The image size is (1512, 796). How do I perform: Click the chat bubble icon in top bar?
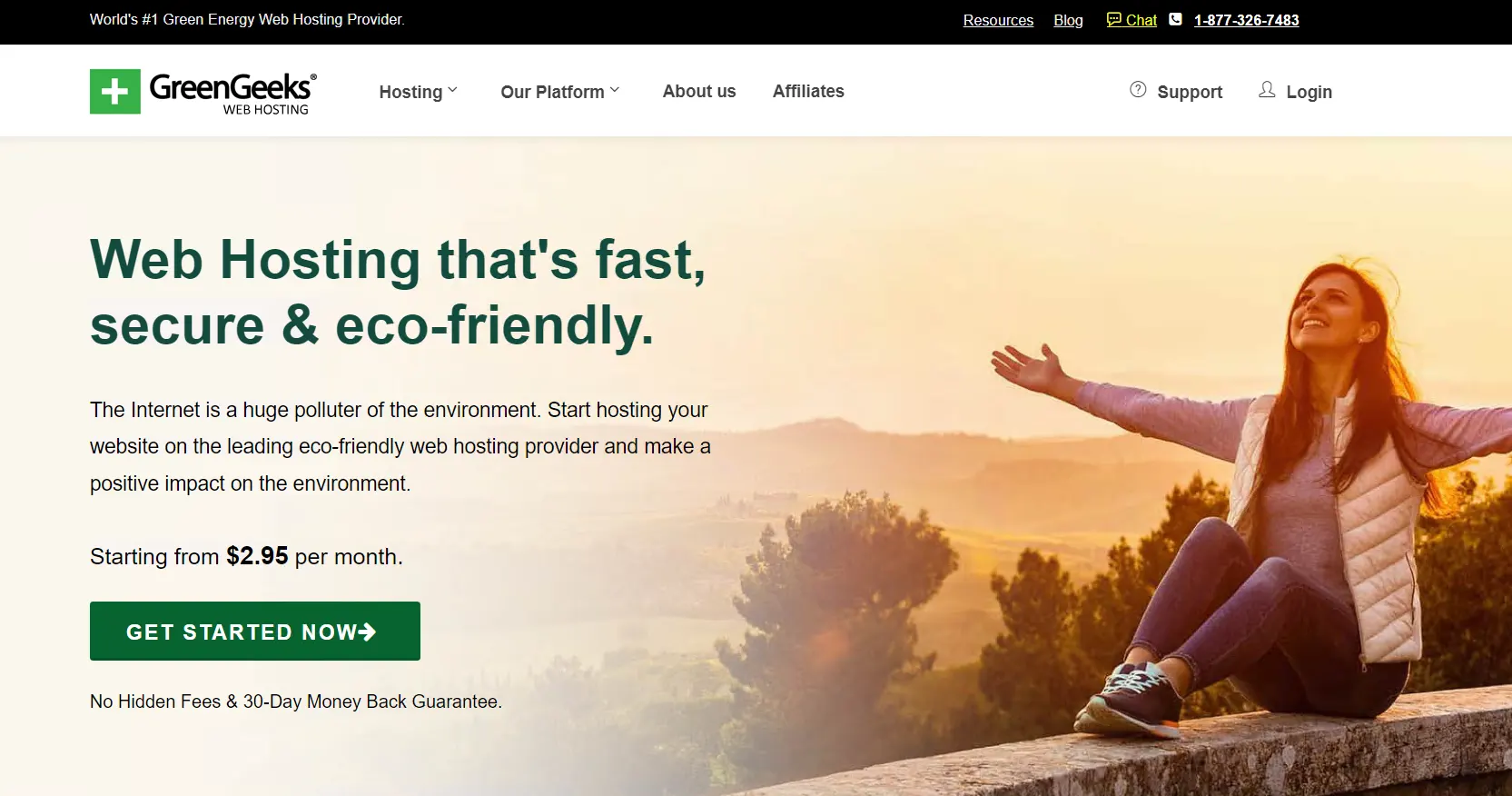(1114, 19)
